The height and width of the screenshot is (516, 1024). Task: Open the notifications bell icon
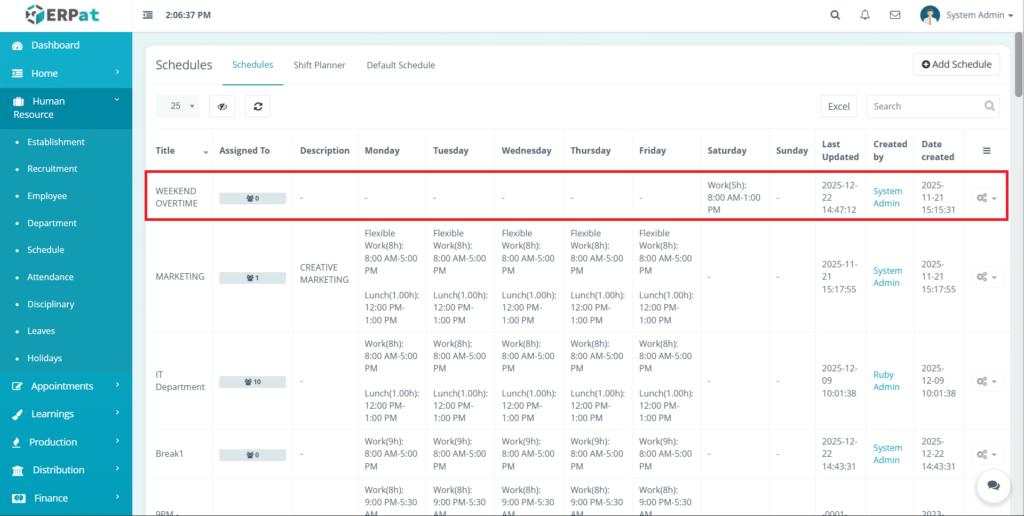click(865, 15)
